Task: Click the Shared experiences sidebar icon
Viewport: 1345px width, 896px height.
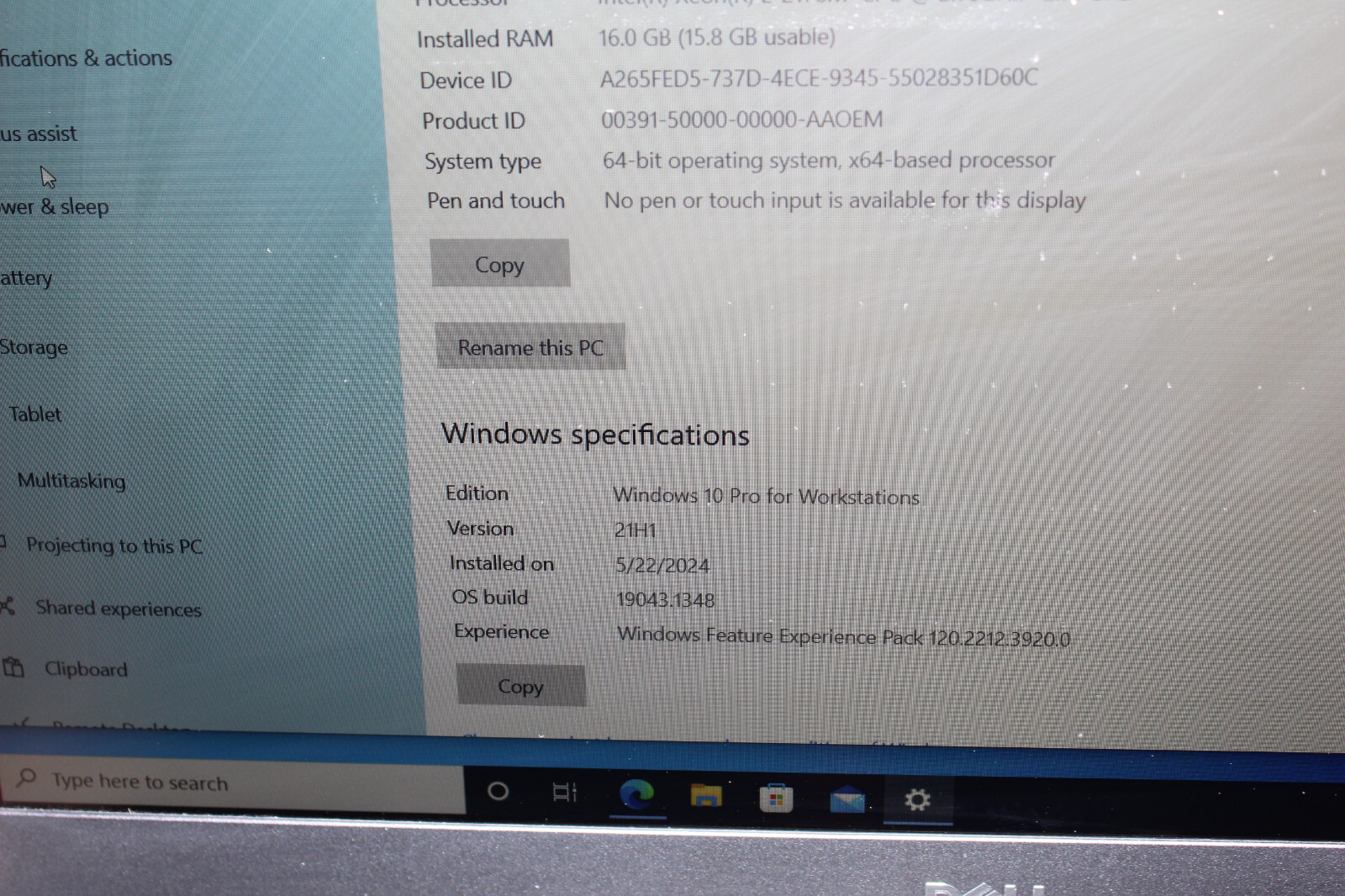Action: [8, 606]
